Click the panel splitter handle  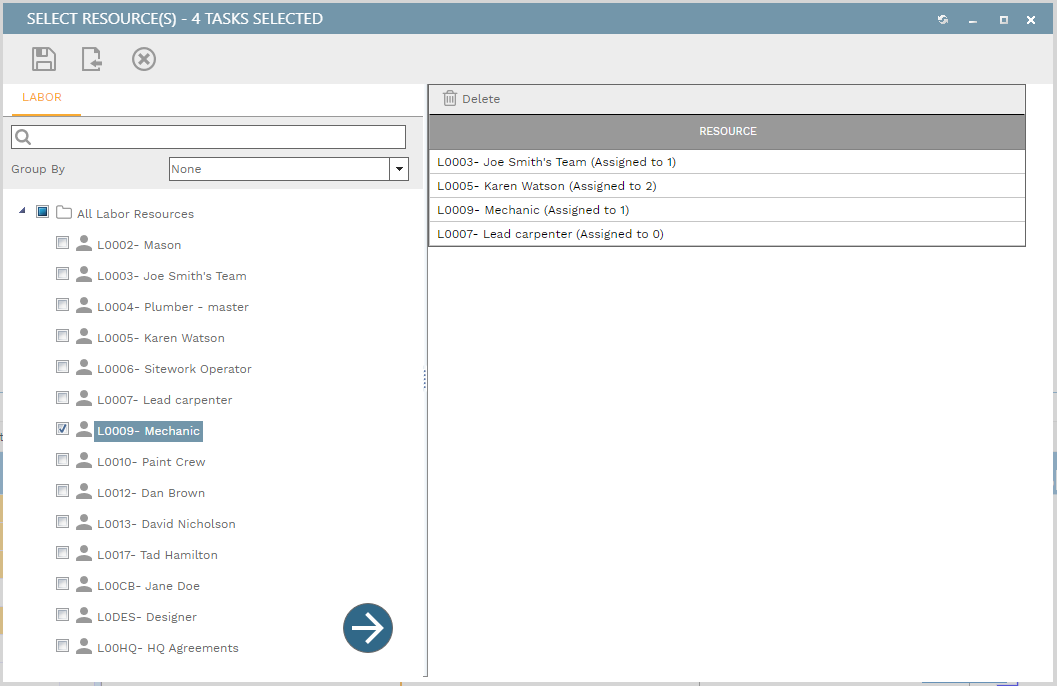click(x=425, y=379)
